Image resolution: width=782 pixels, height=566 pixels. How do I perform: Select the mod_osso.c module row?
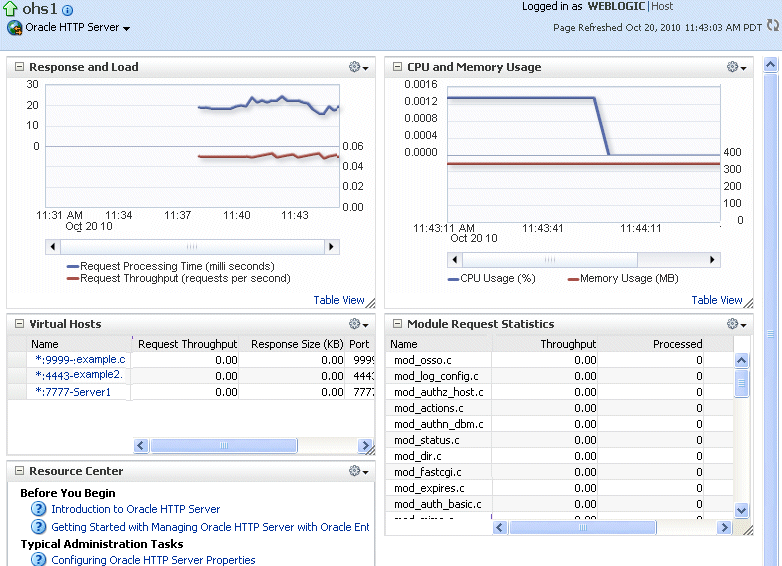[x=560, y=360]
